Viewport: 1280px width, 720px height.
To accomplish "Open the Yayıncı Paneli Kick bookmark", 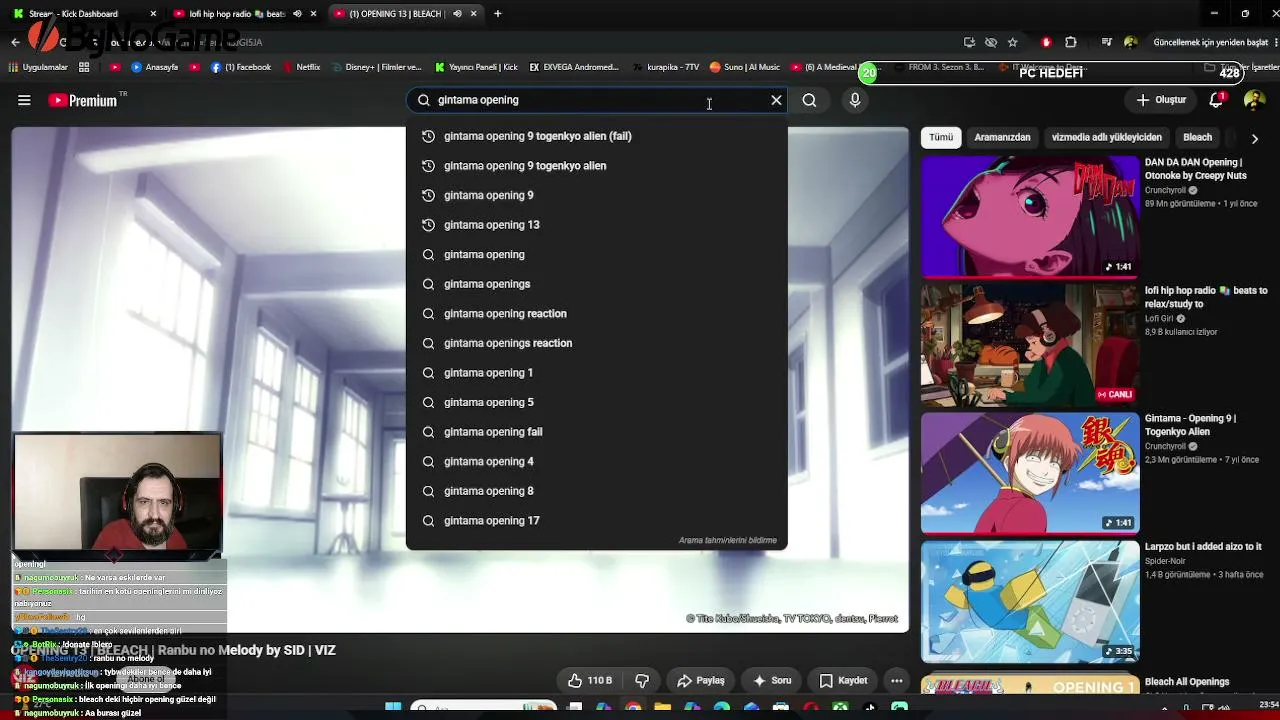I will pyautogui.click(x=476, y=68).
